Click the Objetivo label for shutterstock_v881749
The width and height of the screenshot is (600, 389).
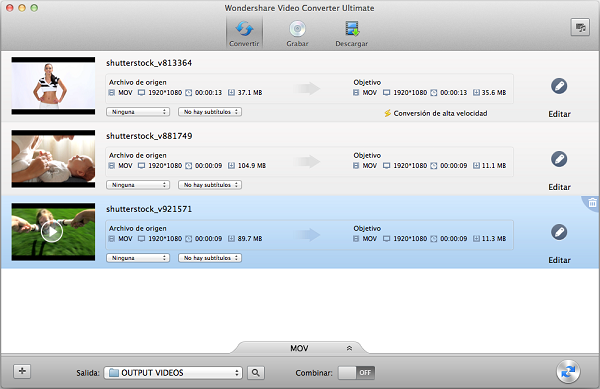367,155
